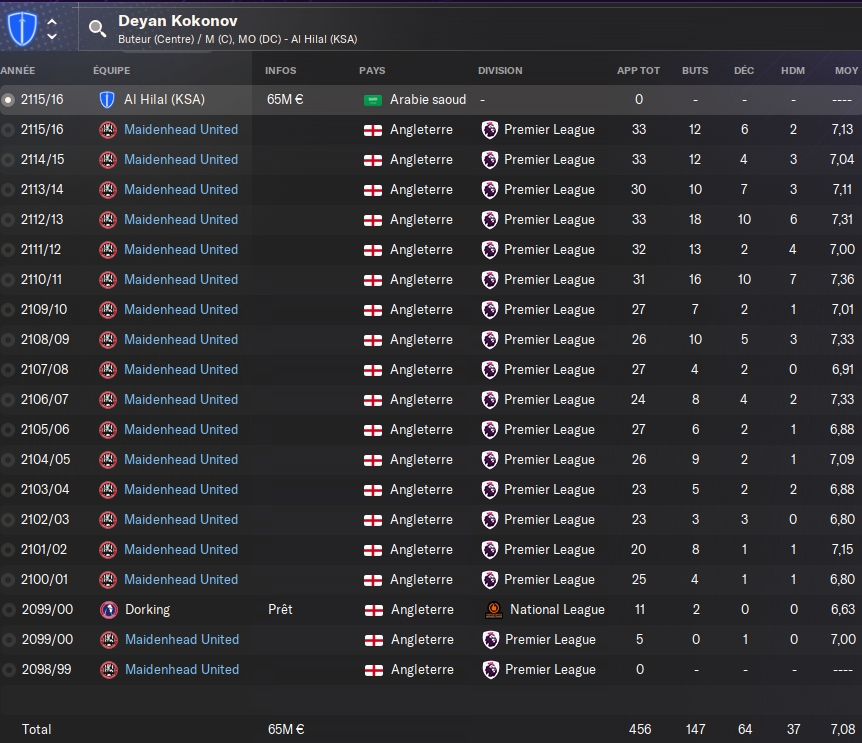Click the Dorking club badge icon

pos(108,609)
